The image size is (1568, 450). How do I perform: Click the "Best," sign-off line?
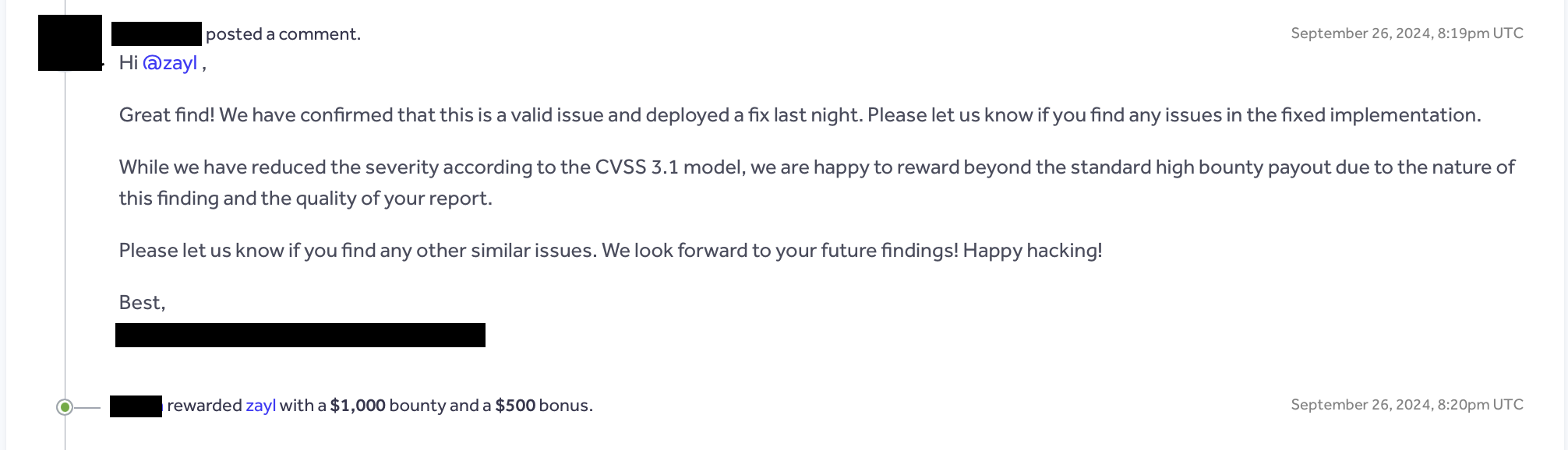click(142, 303)
